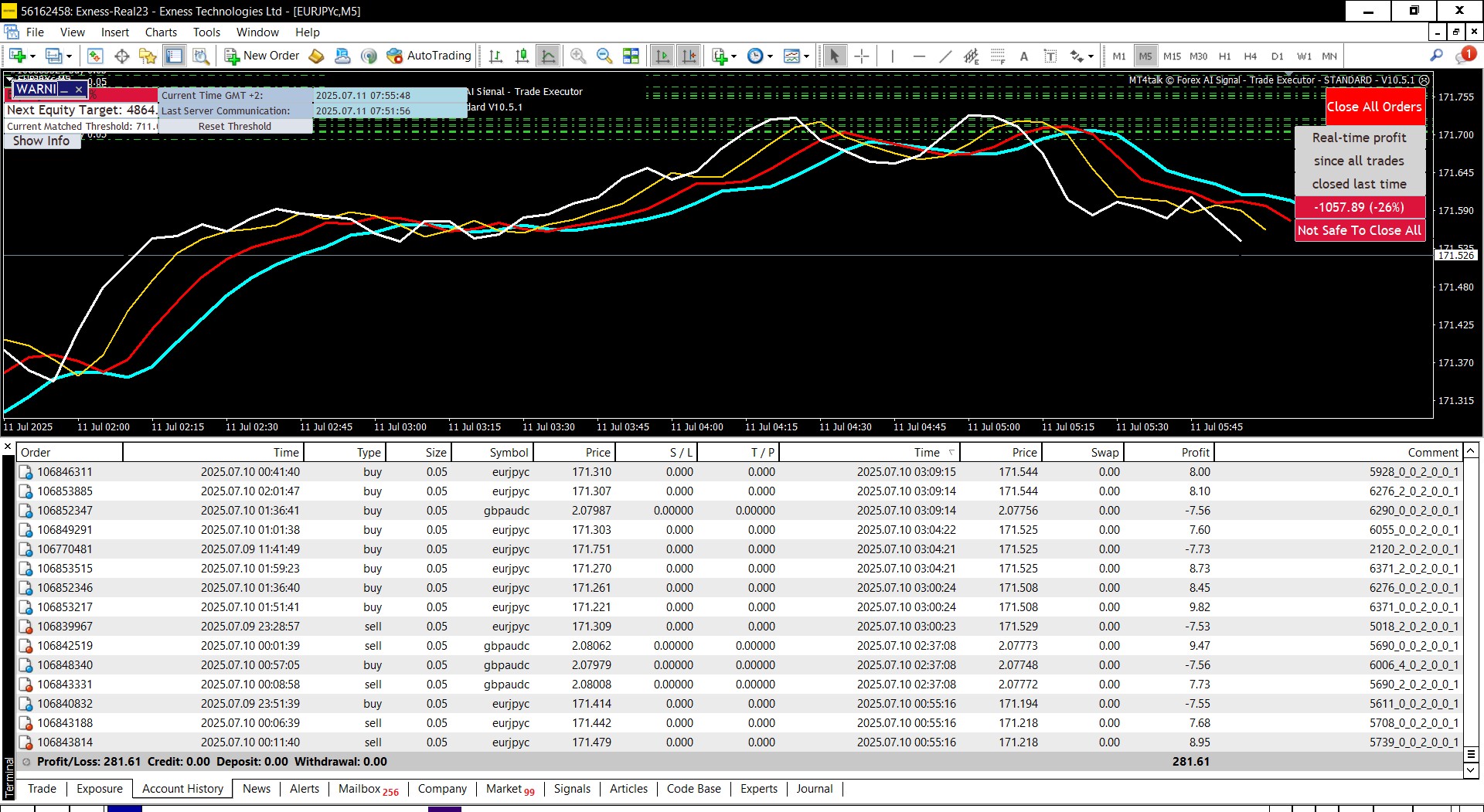Open the Periodicity clock dropdown

770,56
